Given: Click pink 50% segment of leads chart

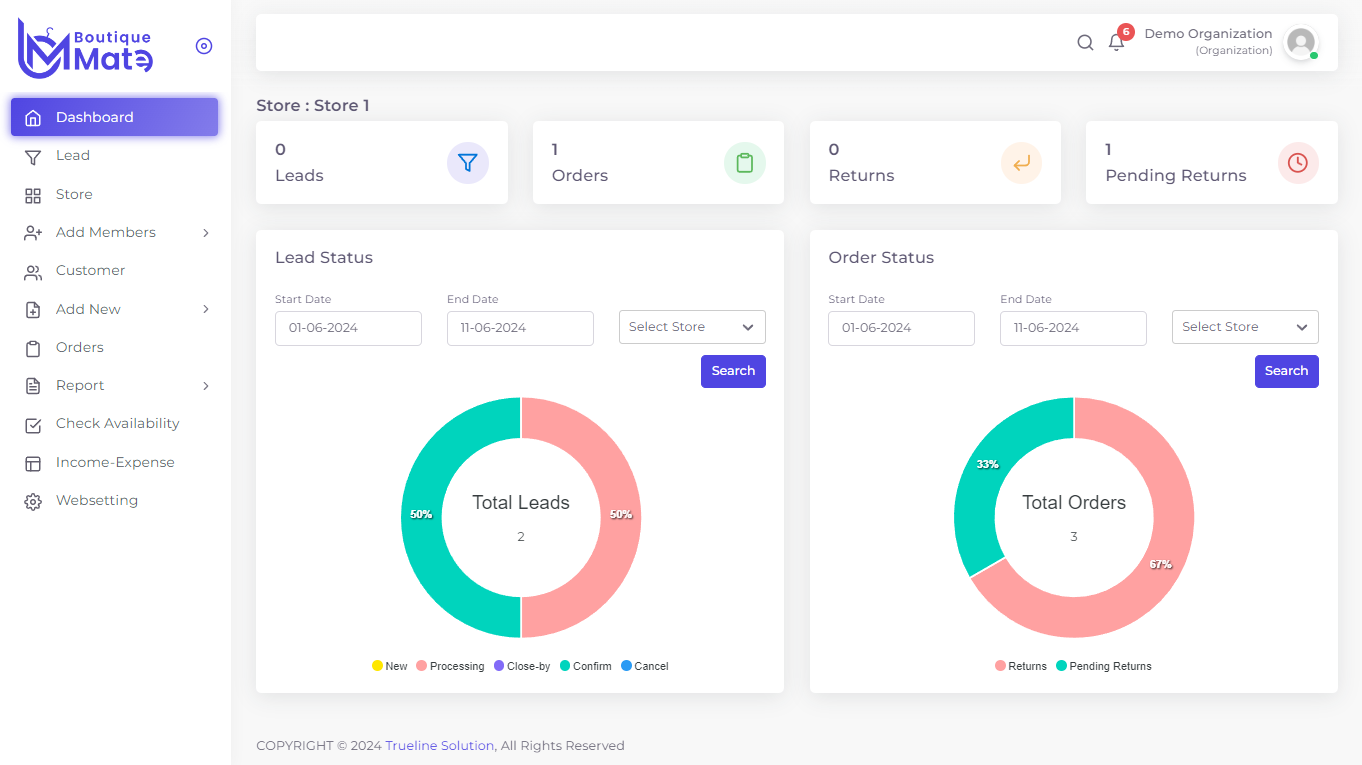Looking at the screenshot, I should click(621, 518).
